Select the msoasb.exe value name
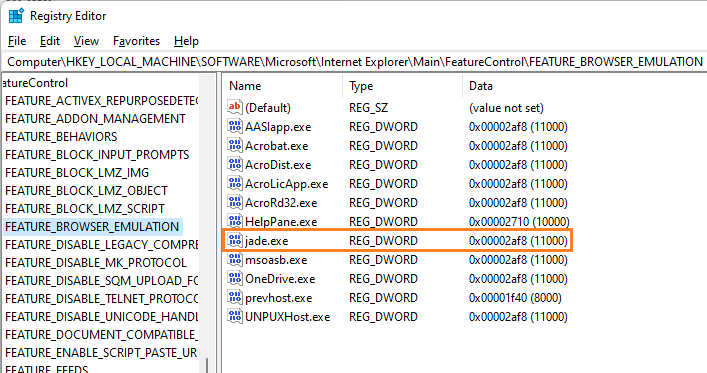 coord(276,260)
